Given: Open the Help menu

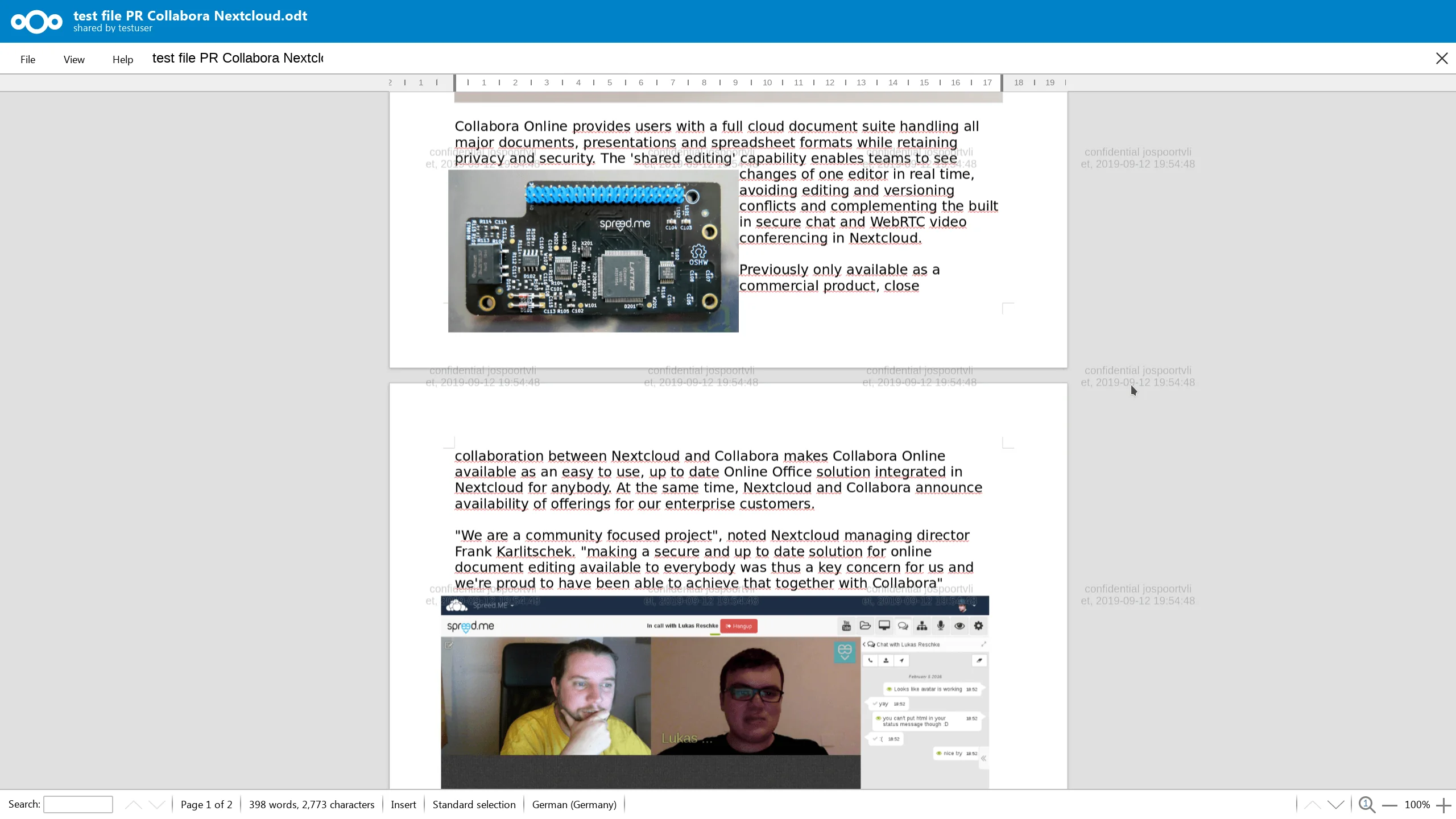Looking at the screenshot, I should coord(123,59).
